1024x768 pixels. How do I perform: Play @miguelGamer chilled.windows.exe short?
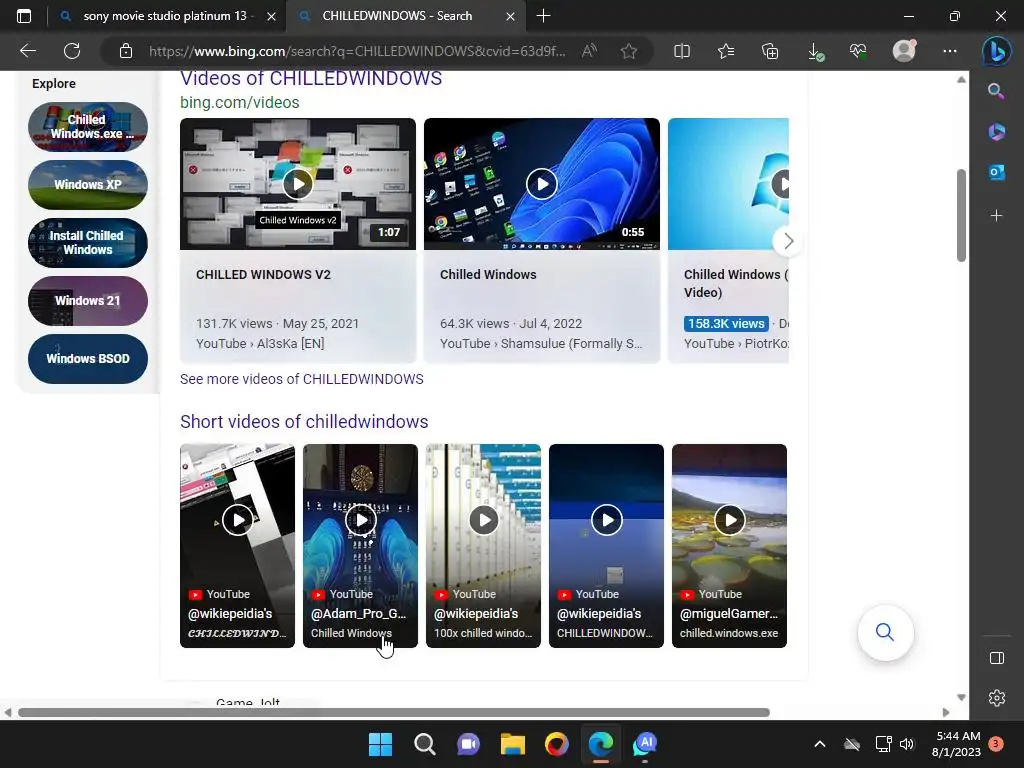click(x=729, y=546)
